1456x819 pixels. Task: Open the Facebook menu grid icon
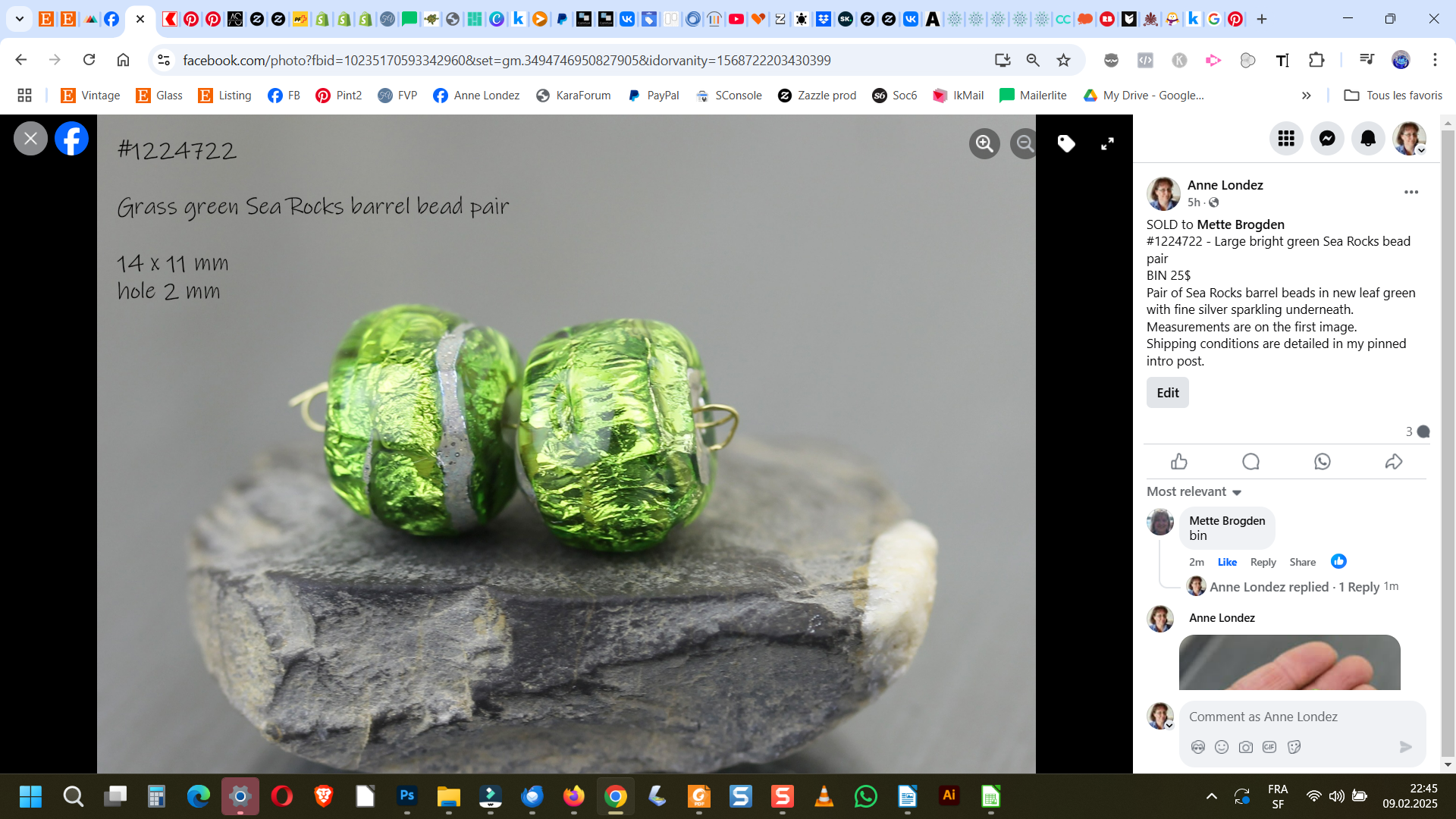point(1286,138)
